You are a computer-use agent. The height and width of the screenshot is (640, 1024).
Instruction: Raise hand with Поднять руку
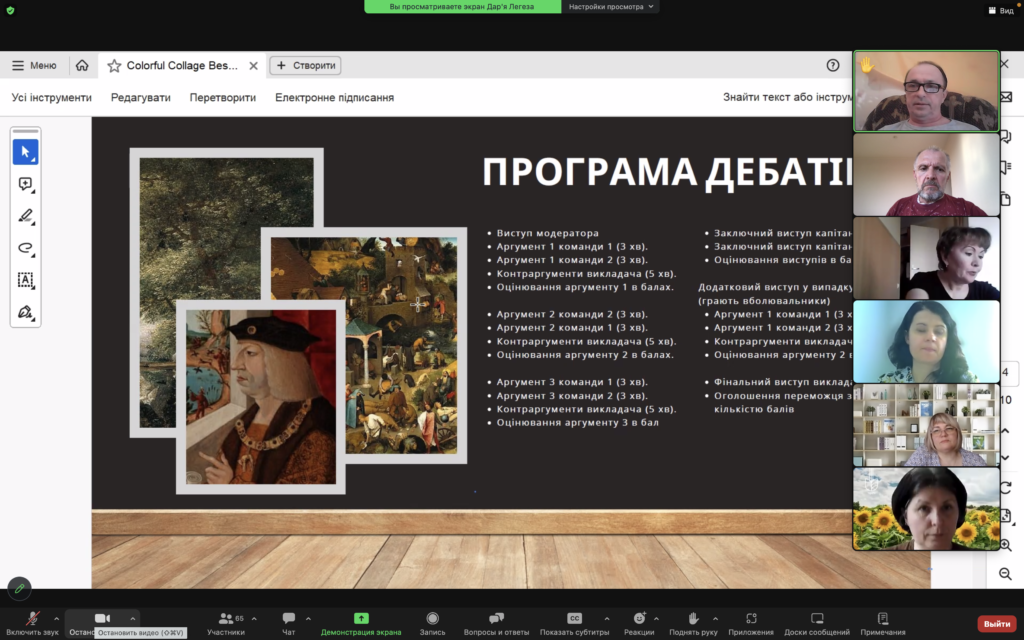click(693, 622)
